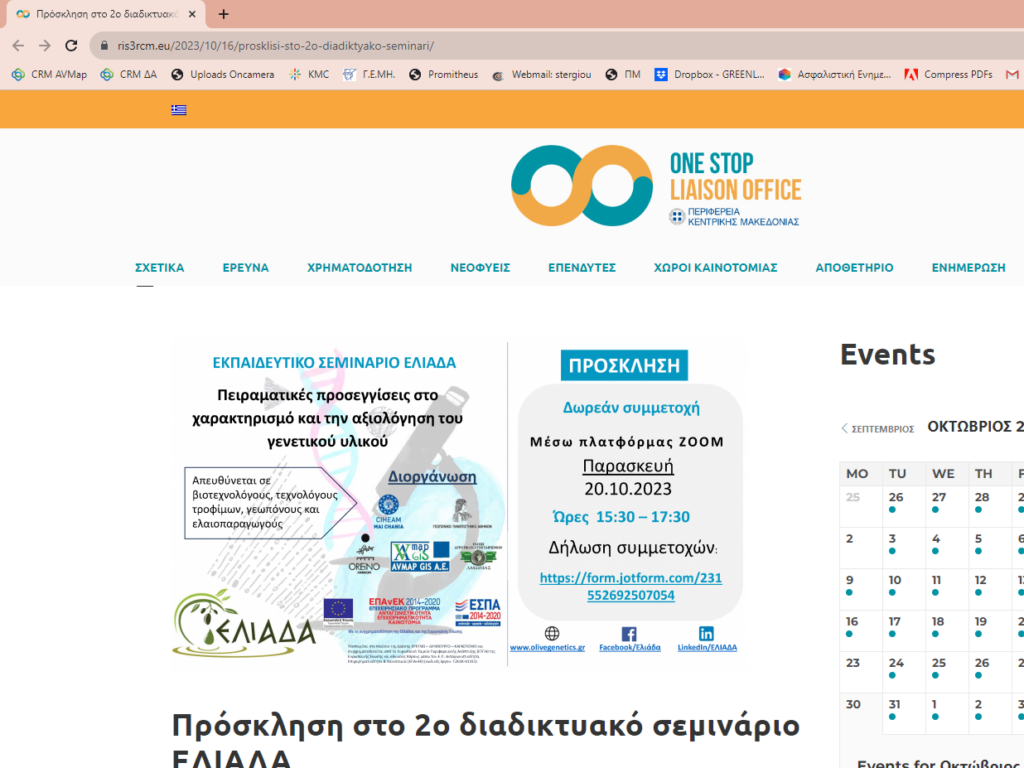1024x768 pixels.
Task: Select October 31 in the calendar
Action: 895,705
